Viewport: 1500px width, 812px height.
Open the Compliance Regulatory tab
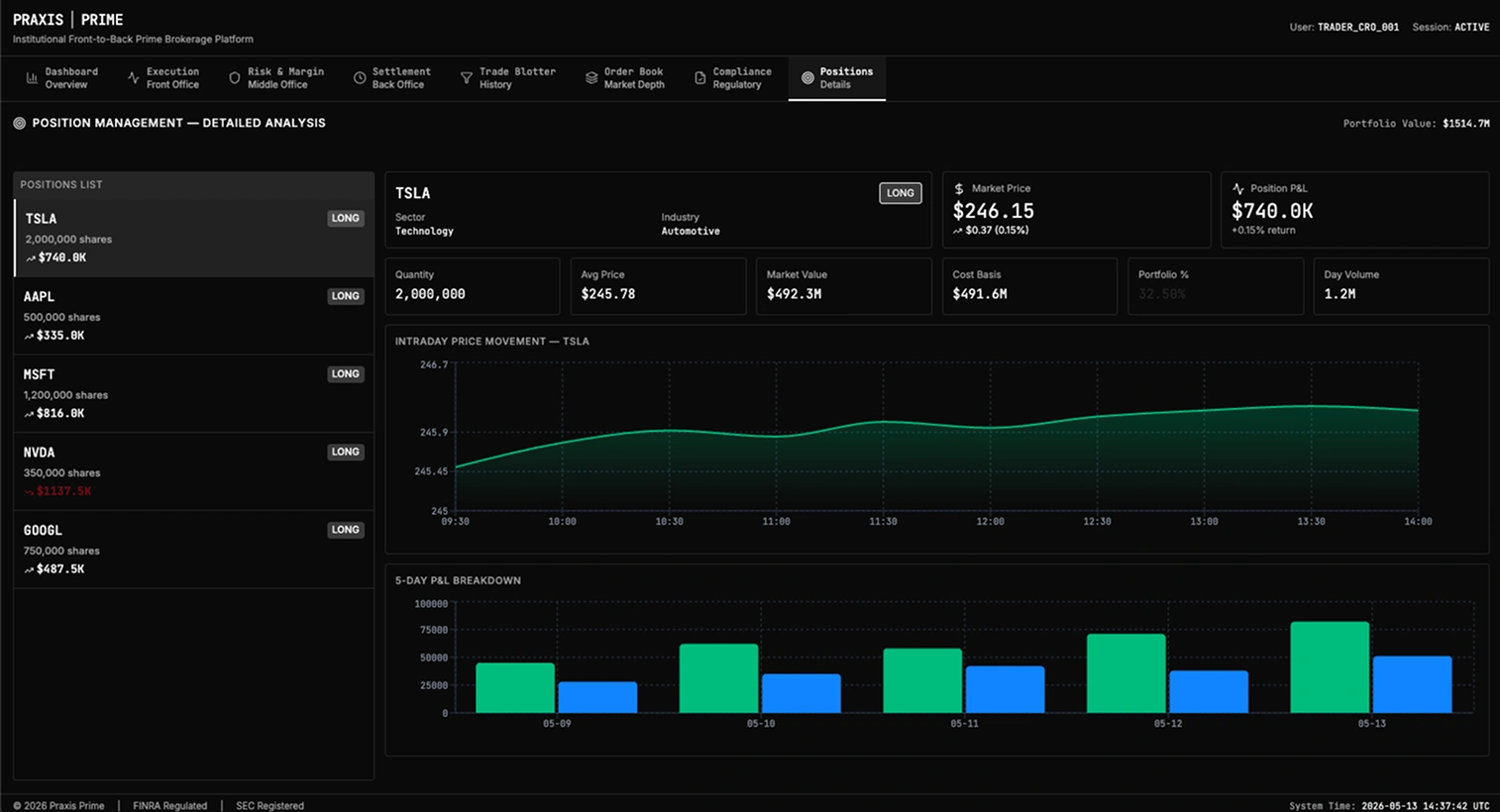[732, 78]
